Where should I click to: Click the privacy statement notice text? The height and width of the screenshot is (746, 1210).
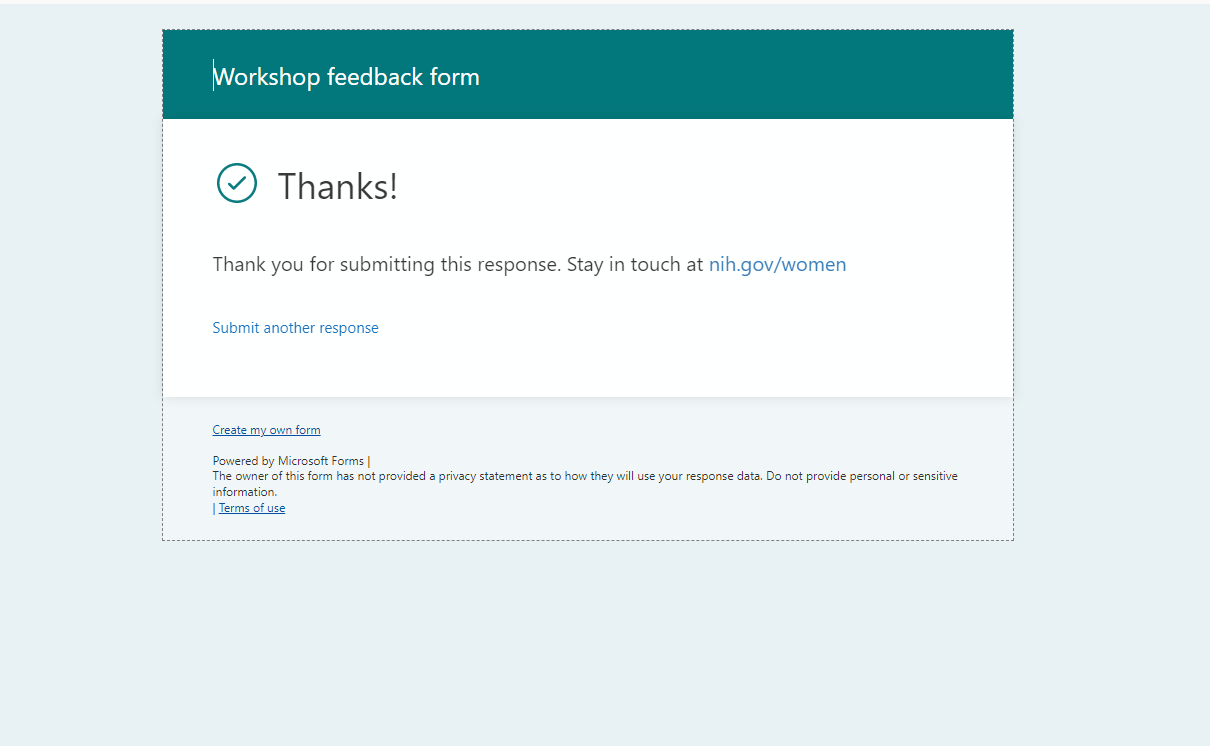(585, 484)
